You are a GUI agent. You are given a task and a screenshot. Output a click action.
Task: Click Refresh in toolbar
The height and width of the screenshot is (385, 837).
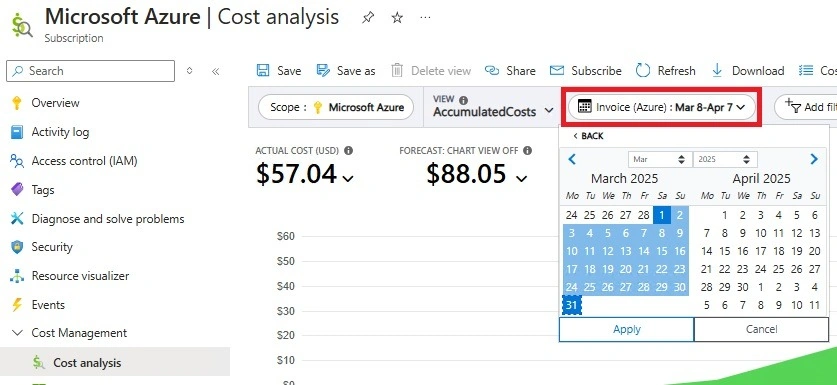666,70
